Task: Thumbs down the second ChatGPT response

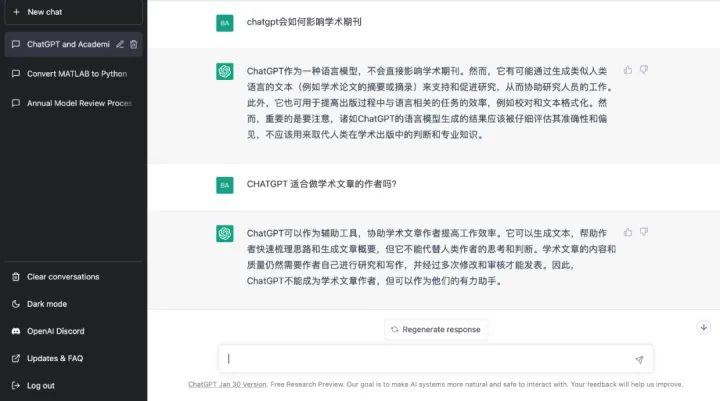Action: (x=644, y=232)
